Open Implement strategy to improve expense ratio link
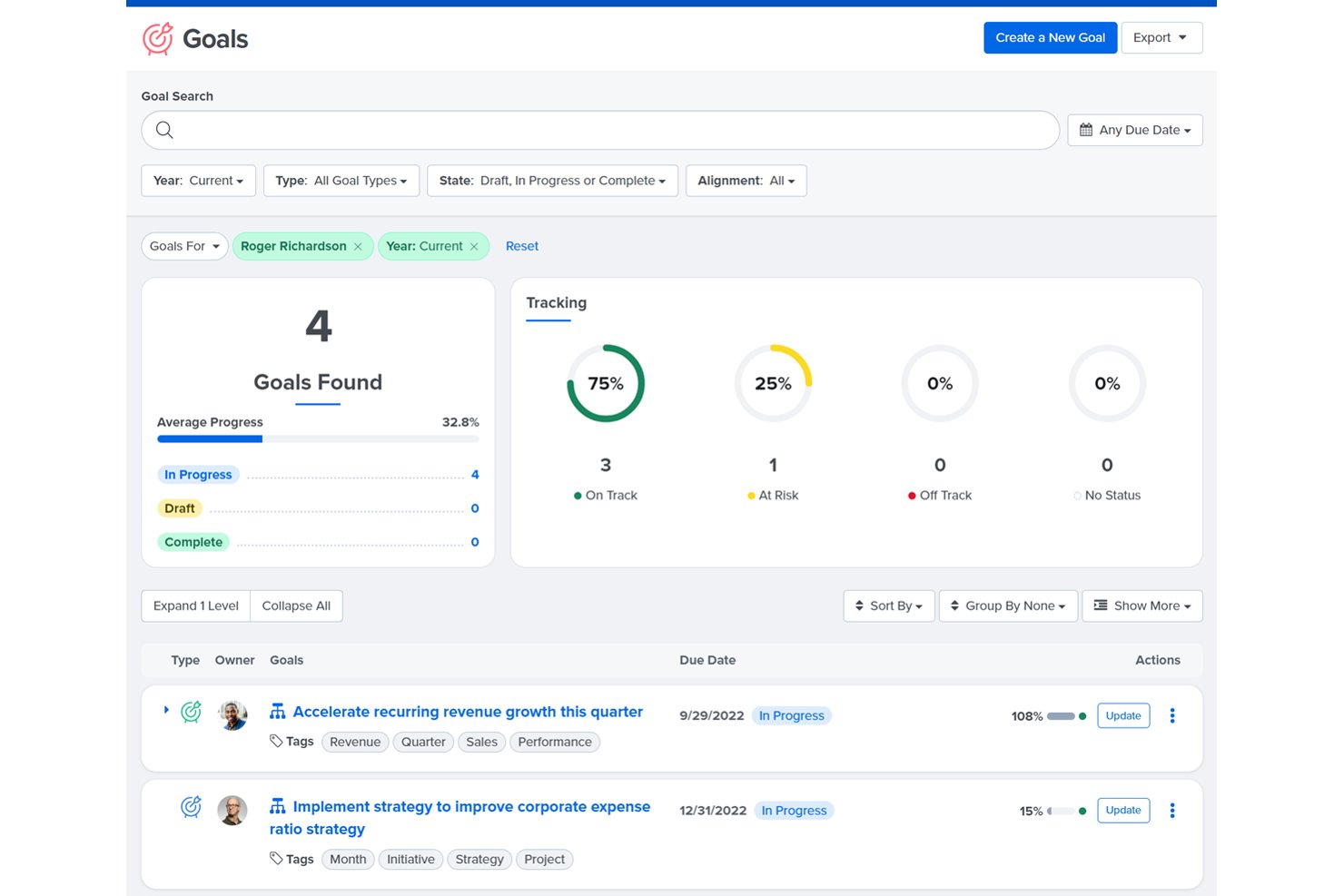Viewport: 1344px width, 896px height. (x=460, y=817)
